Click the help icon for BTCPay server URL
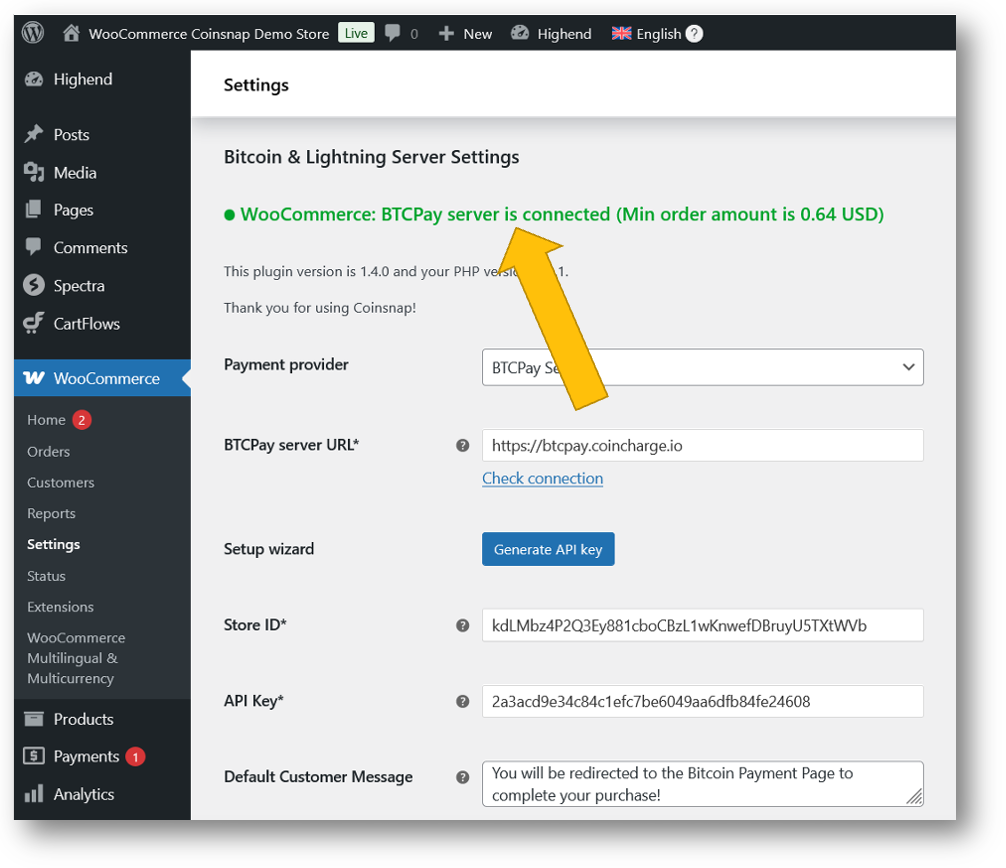The image size is (1006, 868). tap(463, 445)
